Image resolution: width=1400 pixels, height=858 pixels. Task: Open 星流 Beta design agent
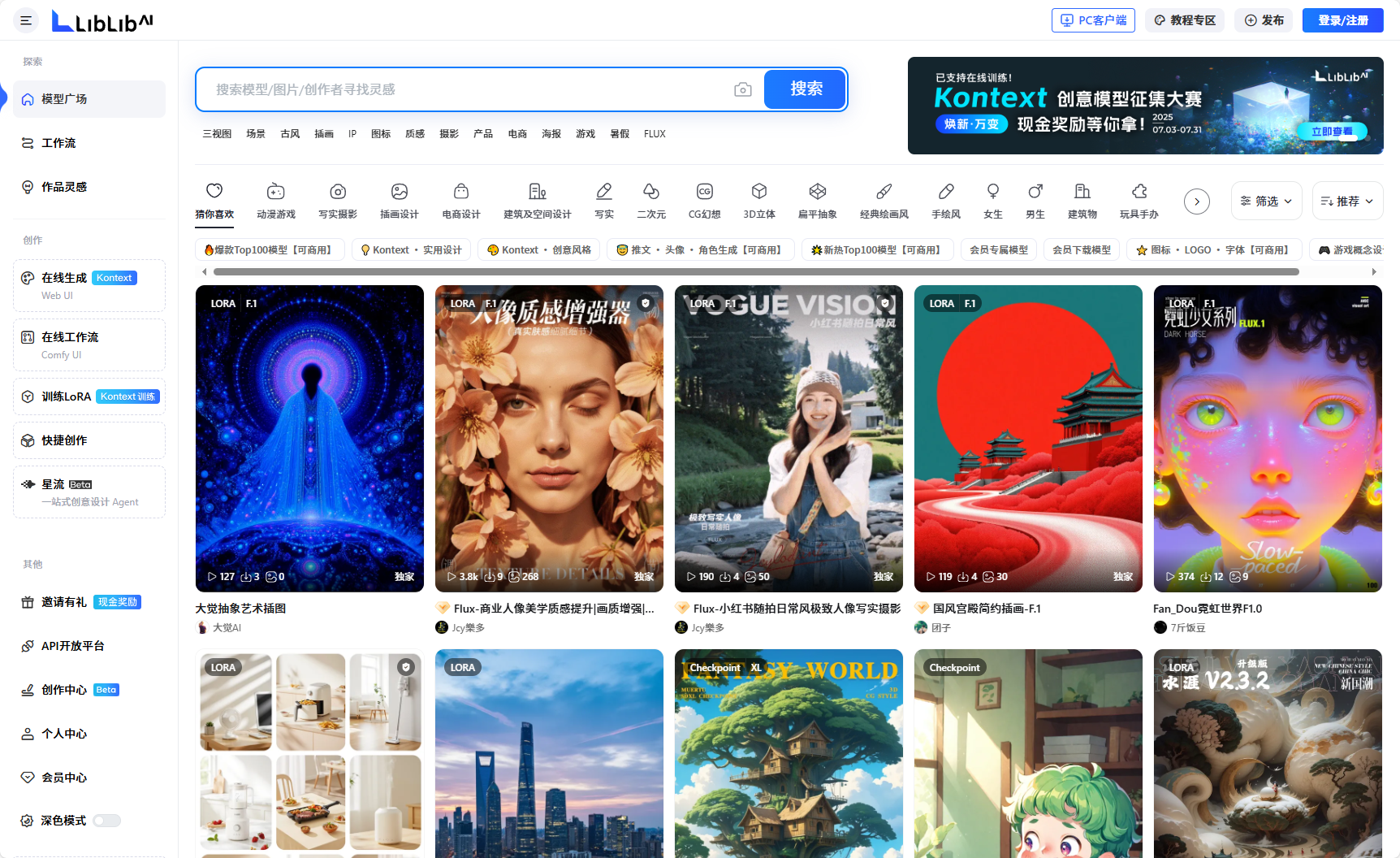click(x=89, y=492)
